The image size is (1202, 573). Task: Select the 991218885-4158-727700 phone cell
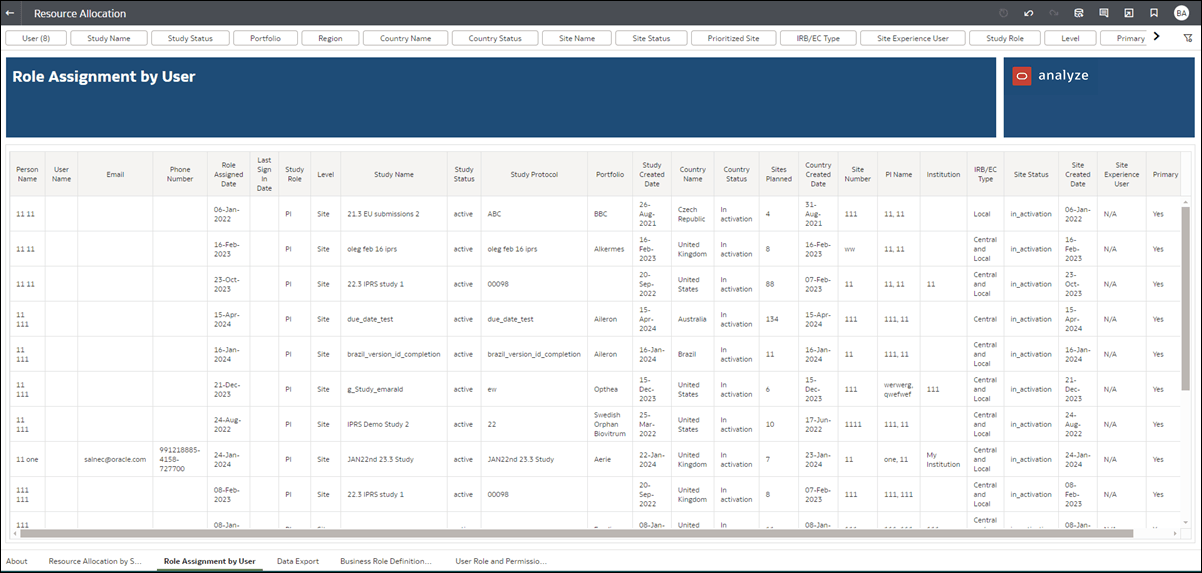pos(180,459)
